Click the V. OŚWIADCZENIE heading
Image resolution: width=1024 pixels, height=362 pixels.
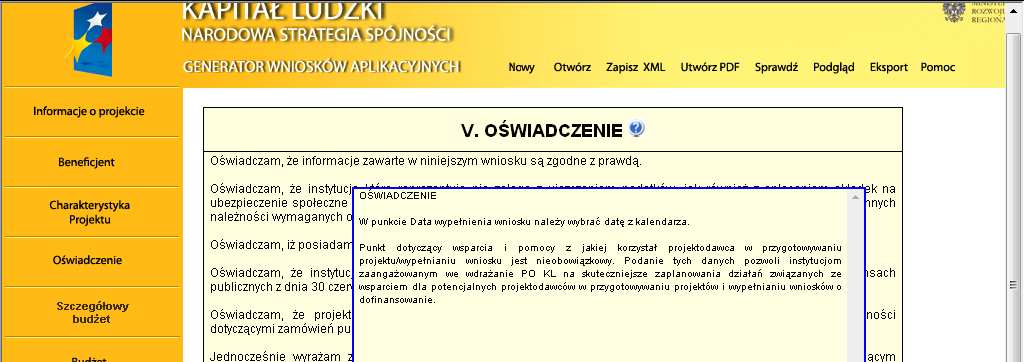pos(541,131)
